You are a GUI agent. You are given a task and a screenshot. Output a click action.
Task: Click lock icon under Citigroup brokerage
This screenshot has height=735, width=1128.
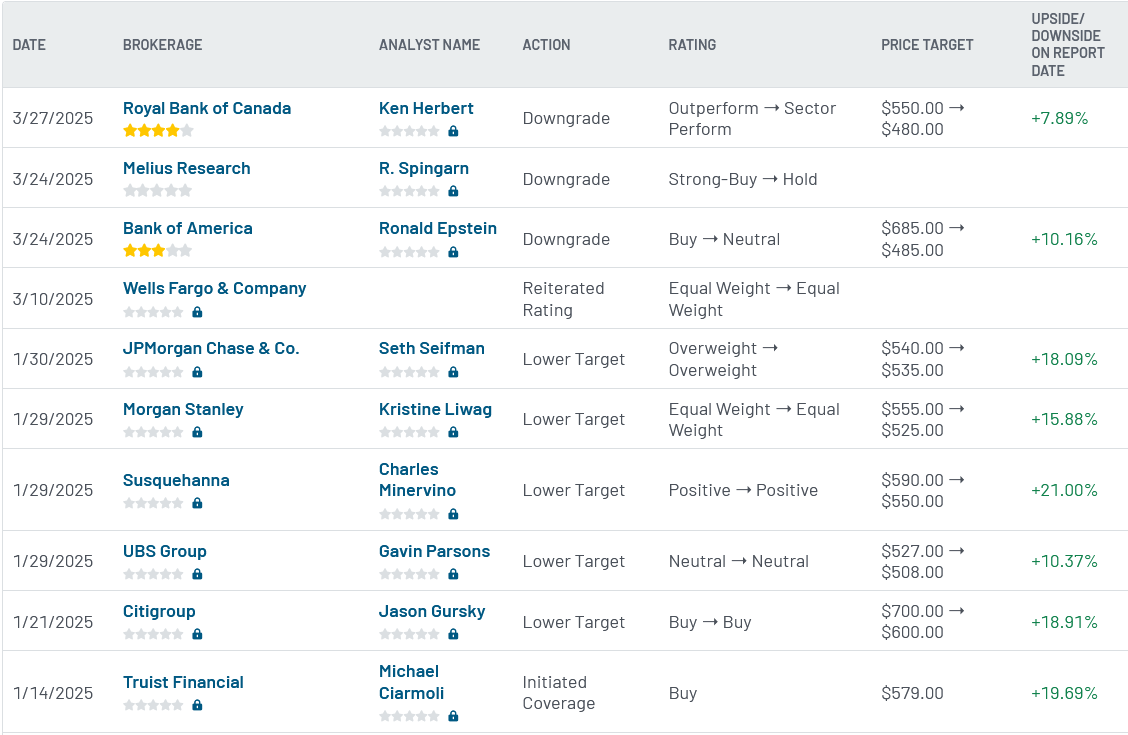point(197,634)
